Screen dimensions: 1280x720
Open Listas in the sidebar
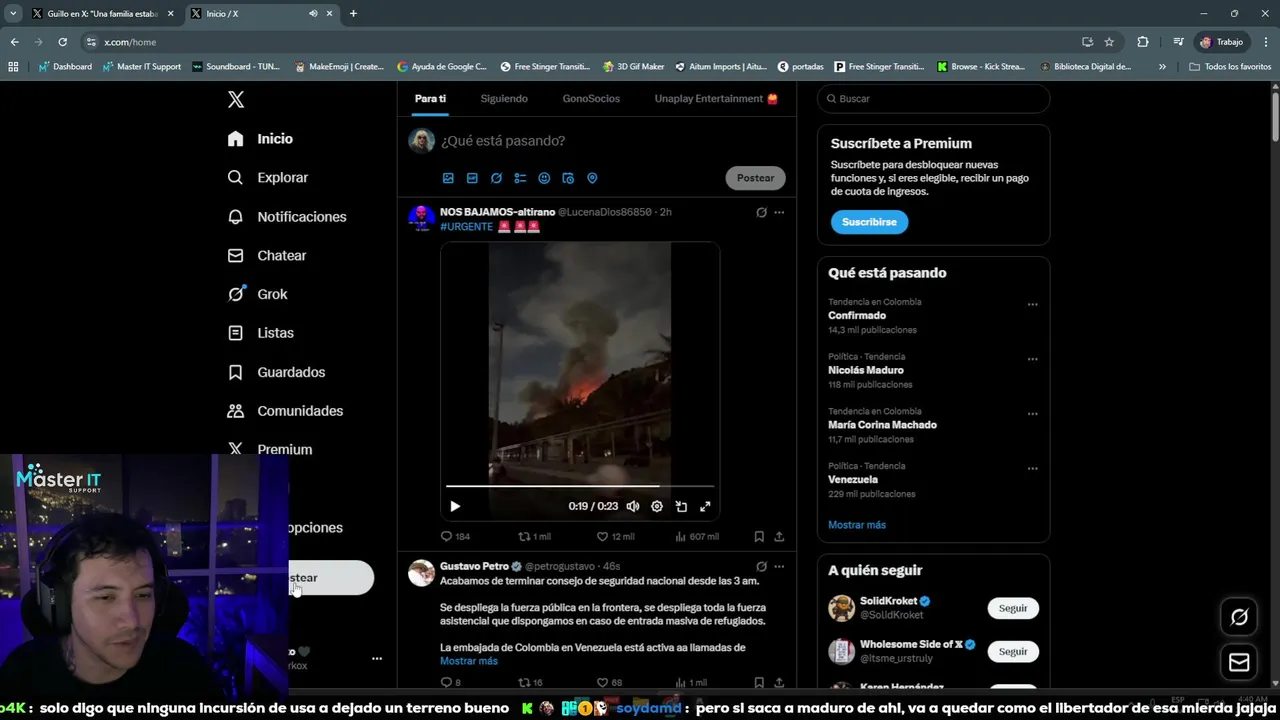tap(260, 333)
